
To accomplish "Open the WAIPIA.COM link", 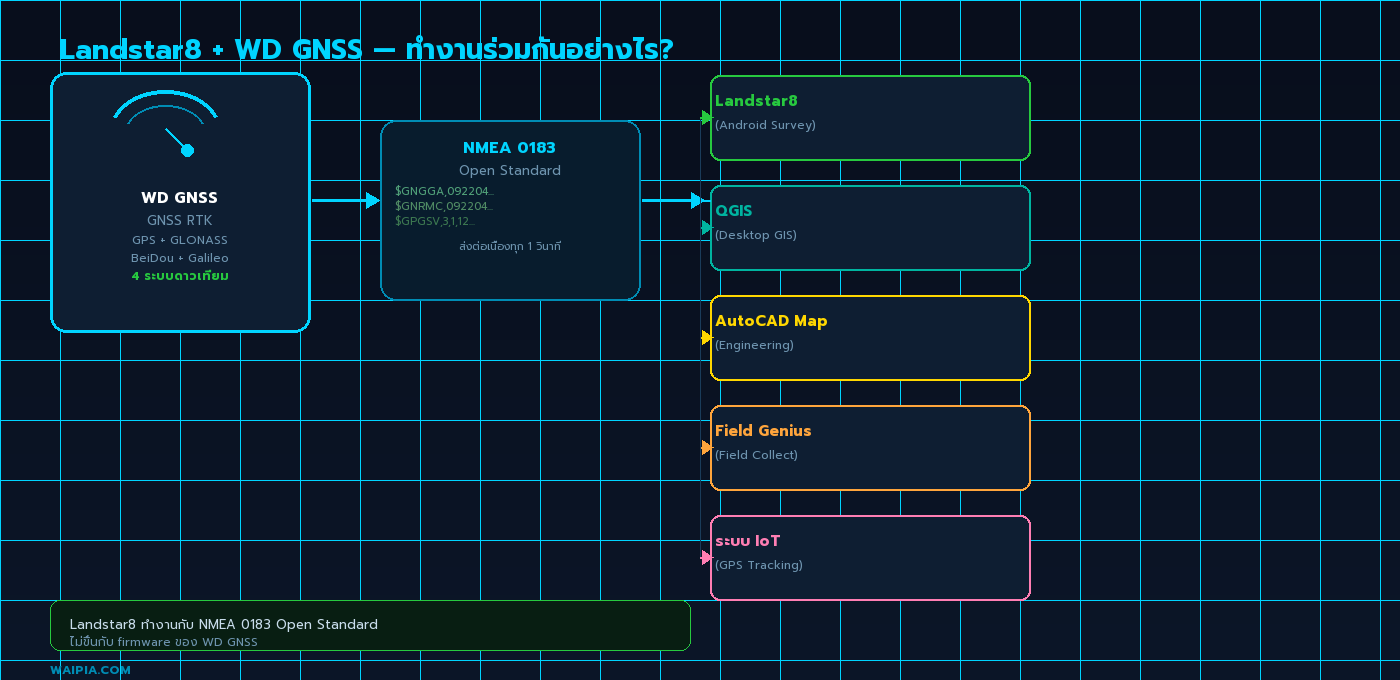I will [90, 670].
